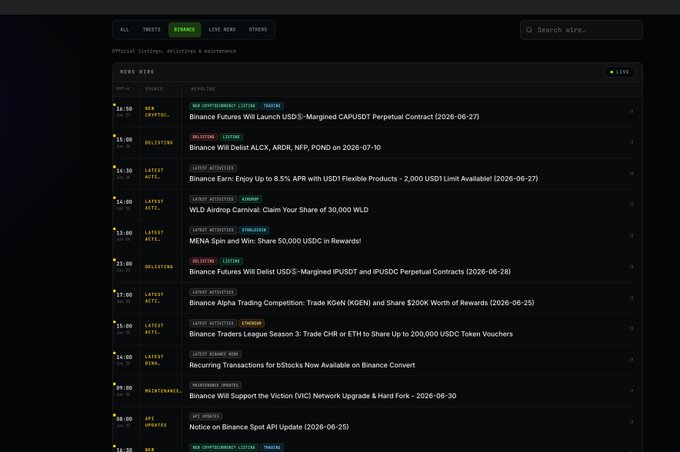Image resolution: width=680 pixels, height=452 pixels.
Task: Click 09:00 timestamp on Viction row
Action: (124, 388)
